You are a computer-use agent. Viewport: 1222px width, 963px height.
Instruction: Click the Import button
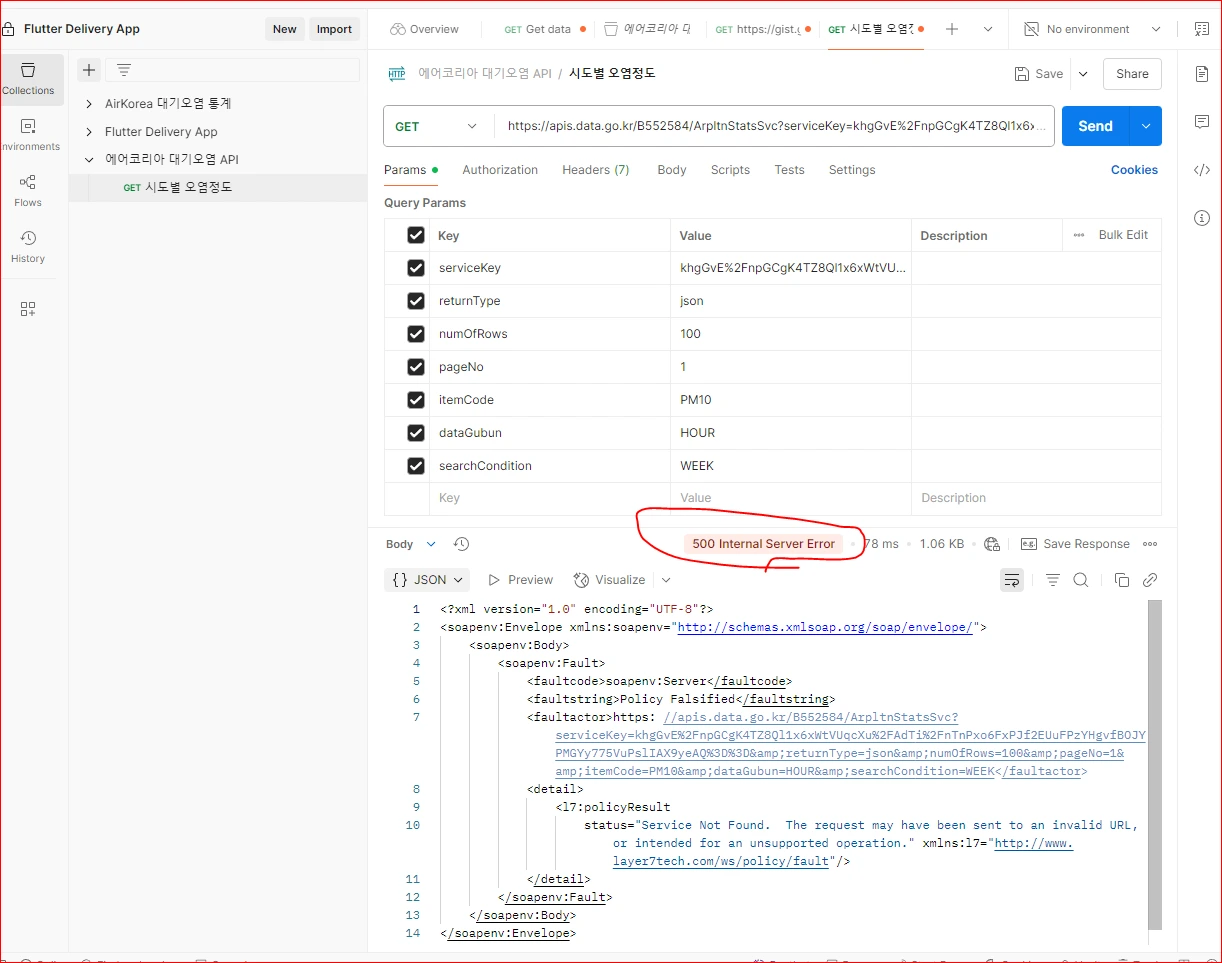tap(334, 29)
